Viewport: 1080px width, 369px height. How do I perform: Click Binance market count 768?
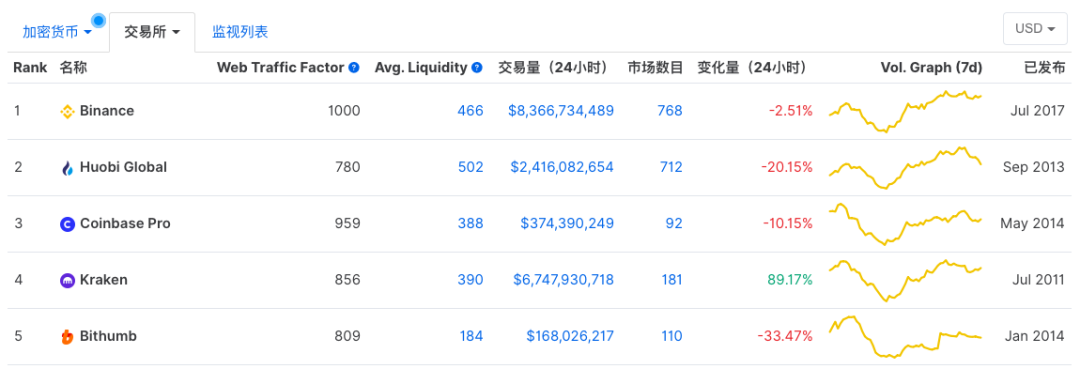669,111
